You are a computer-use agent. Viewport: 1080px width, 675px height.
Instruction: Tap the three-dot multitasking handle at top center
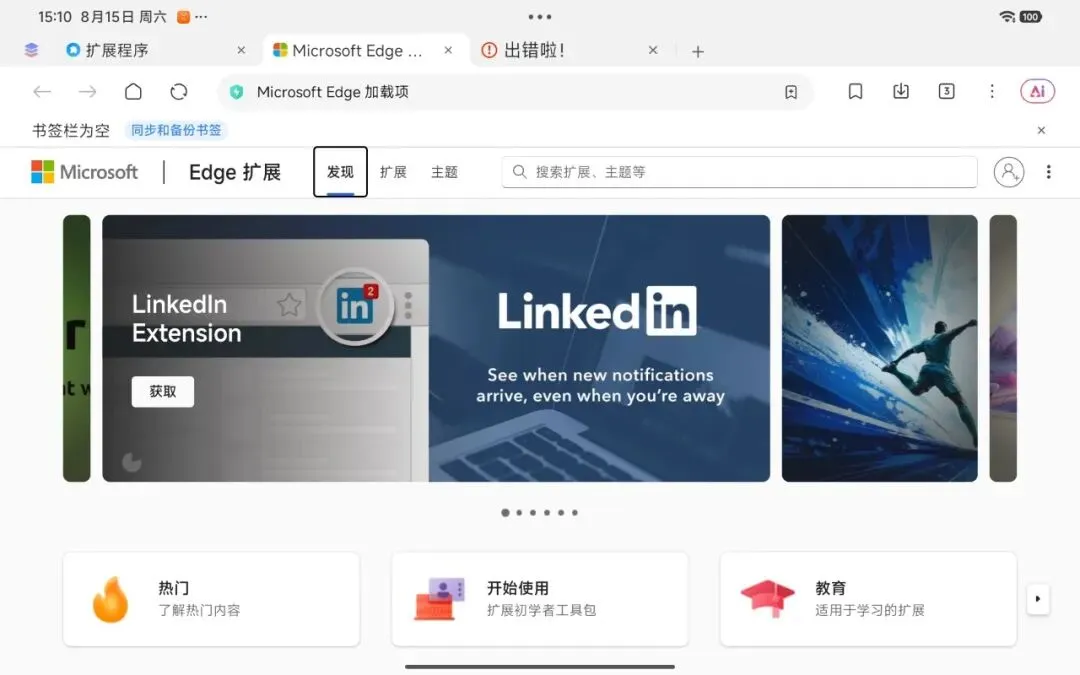[540, 17]
